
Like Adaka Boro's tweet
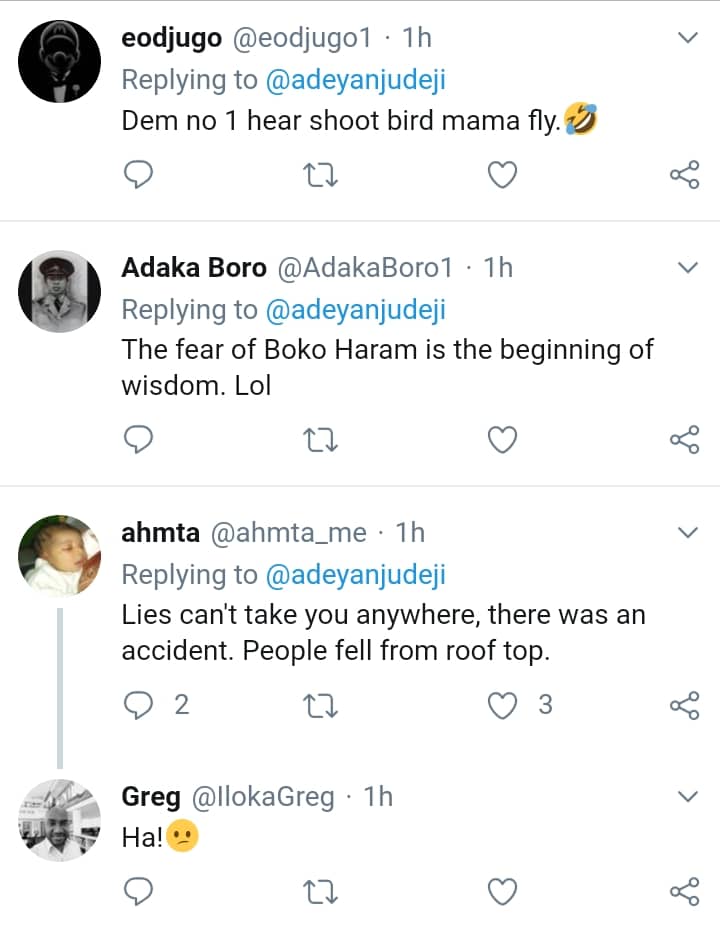502,439
